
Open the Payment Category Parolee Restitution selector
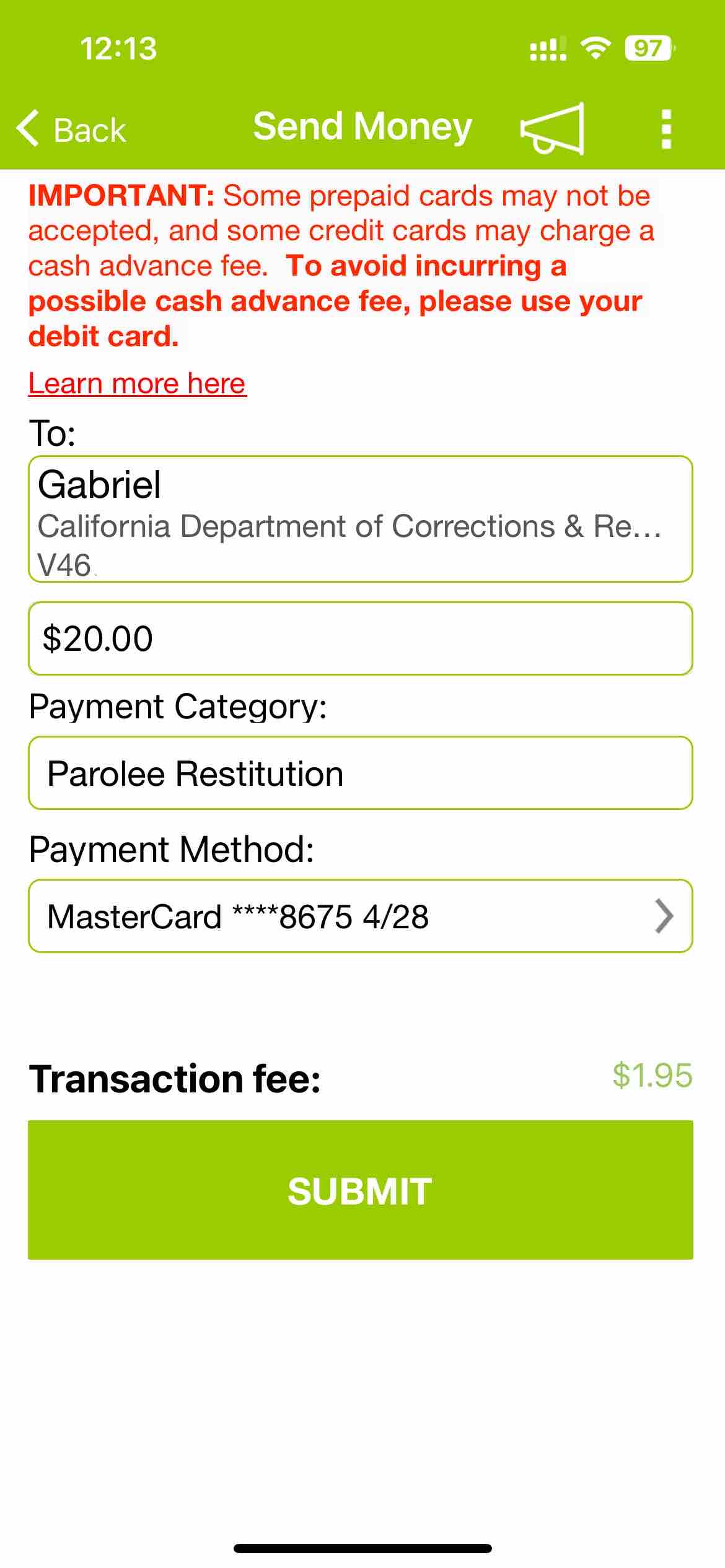click(x=361, y=773)
